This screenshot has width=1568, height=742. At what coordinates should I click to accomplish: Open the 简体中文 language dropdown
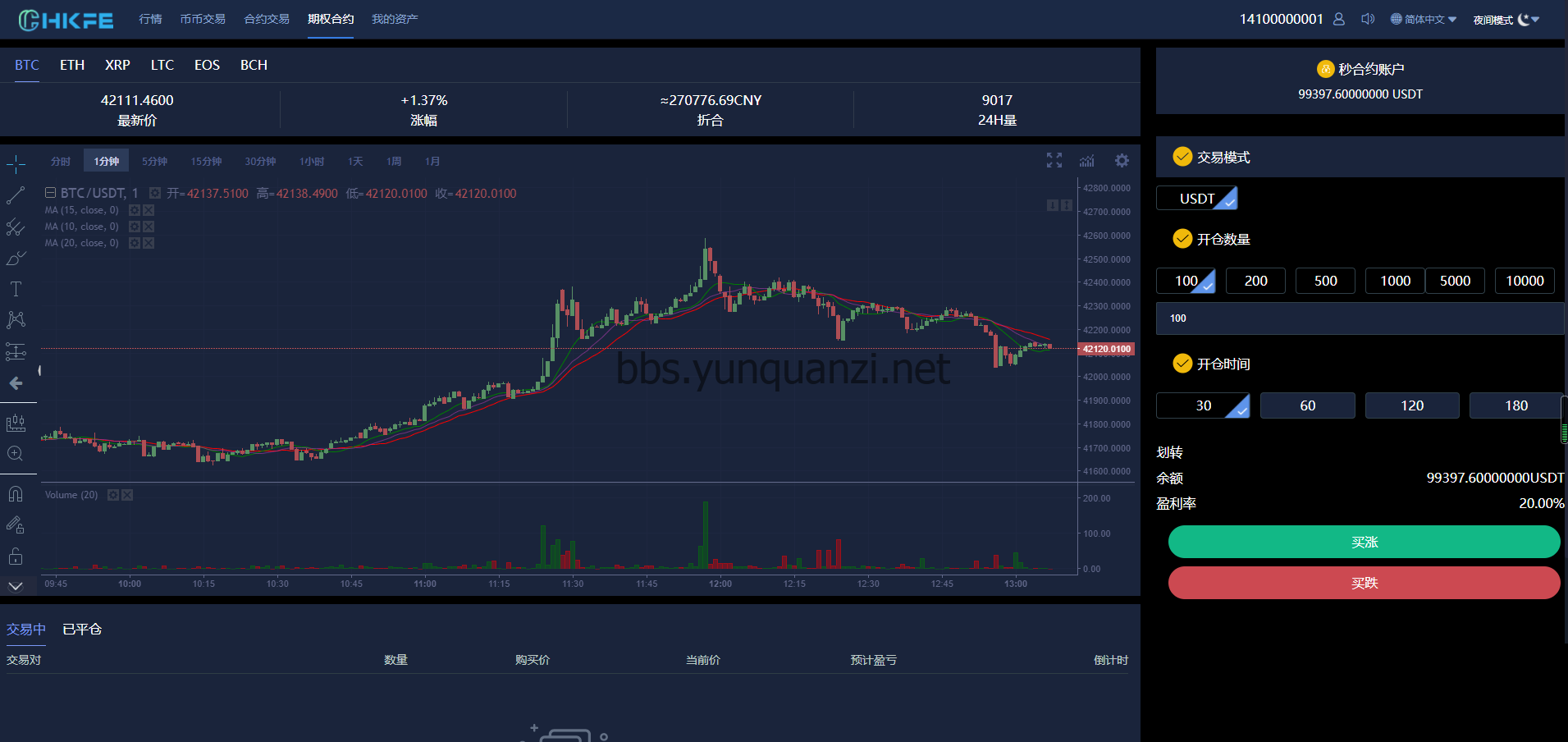[1424, 20]
